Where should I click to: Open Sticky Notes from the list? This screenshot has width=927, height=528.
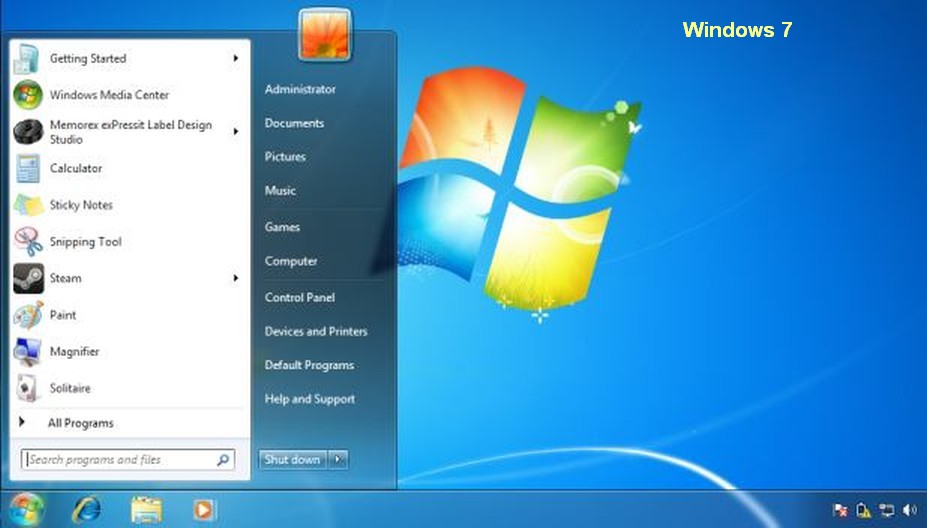[81, 205]
